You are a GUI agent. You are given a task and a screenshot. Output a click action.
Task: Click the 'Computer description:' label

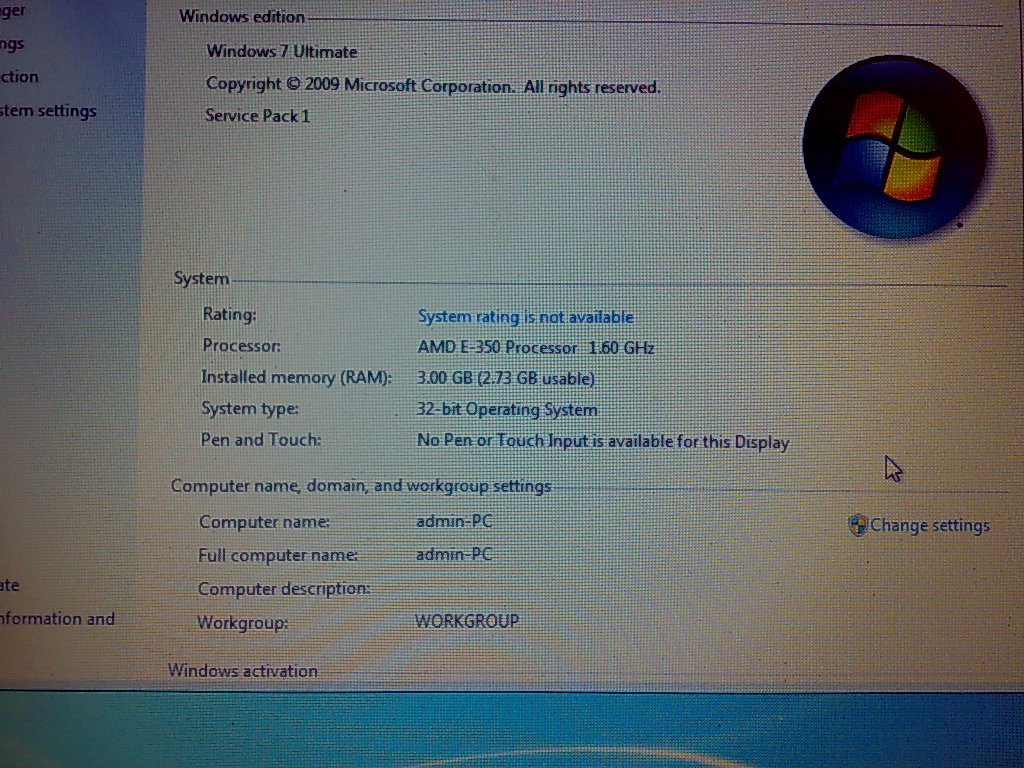point(284,588)
